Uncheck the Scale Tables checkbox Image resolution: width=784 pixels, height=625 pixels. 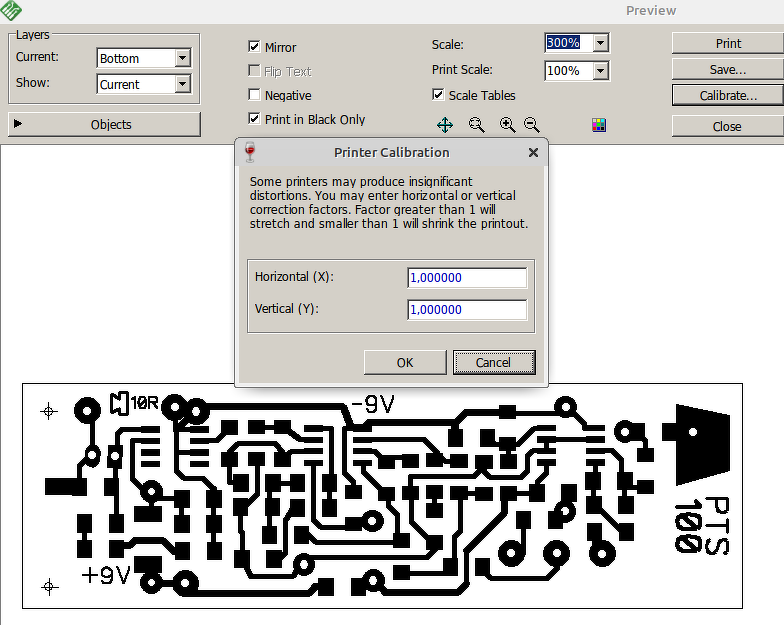[438, 94]
